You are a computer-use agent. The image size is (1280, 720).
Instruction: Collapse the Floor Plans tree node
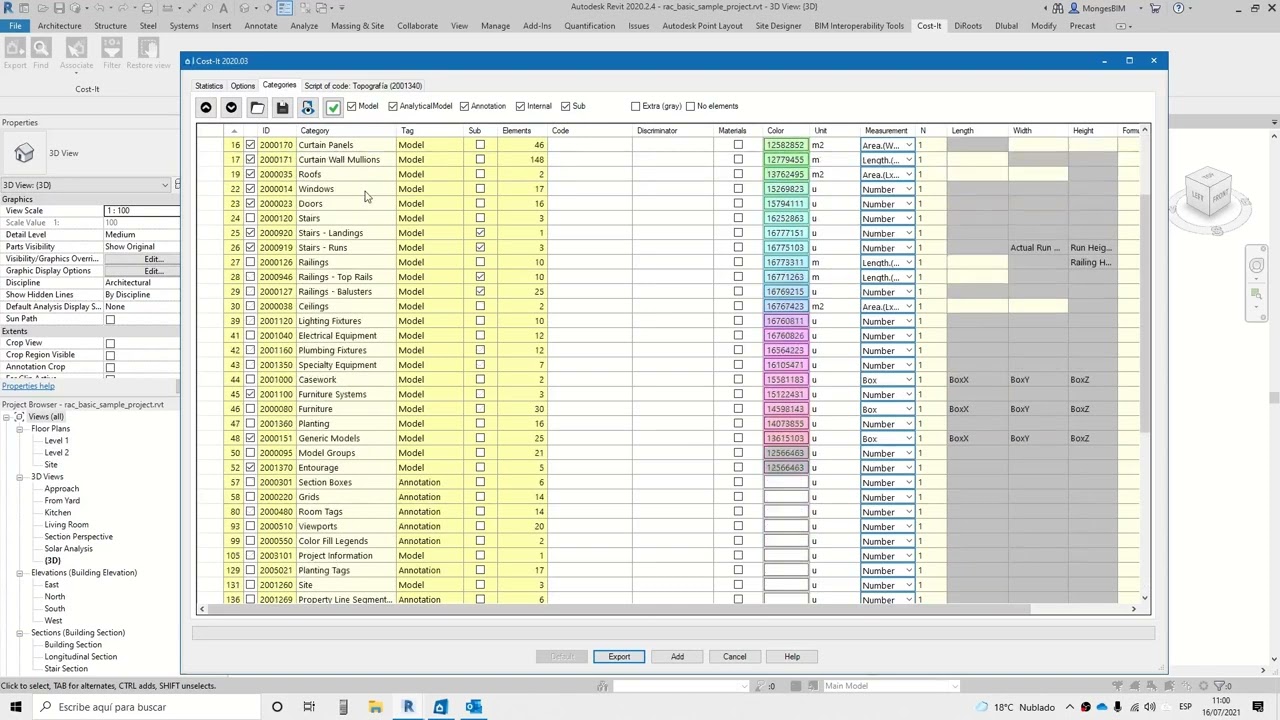point(19,429)
